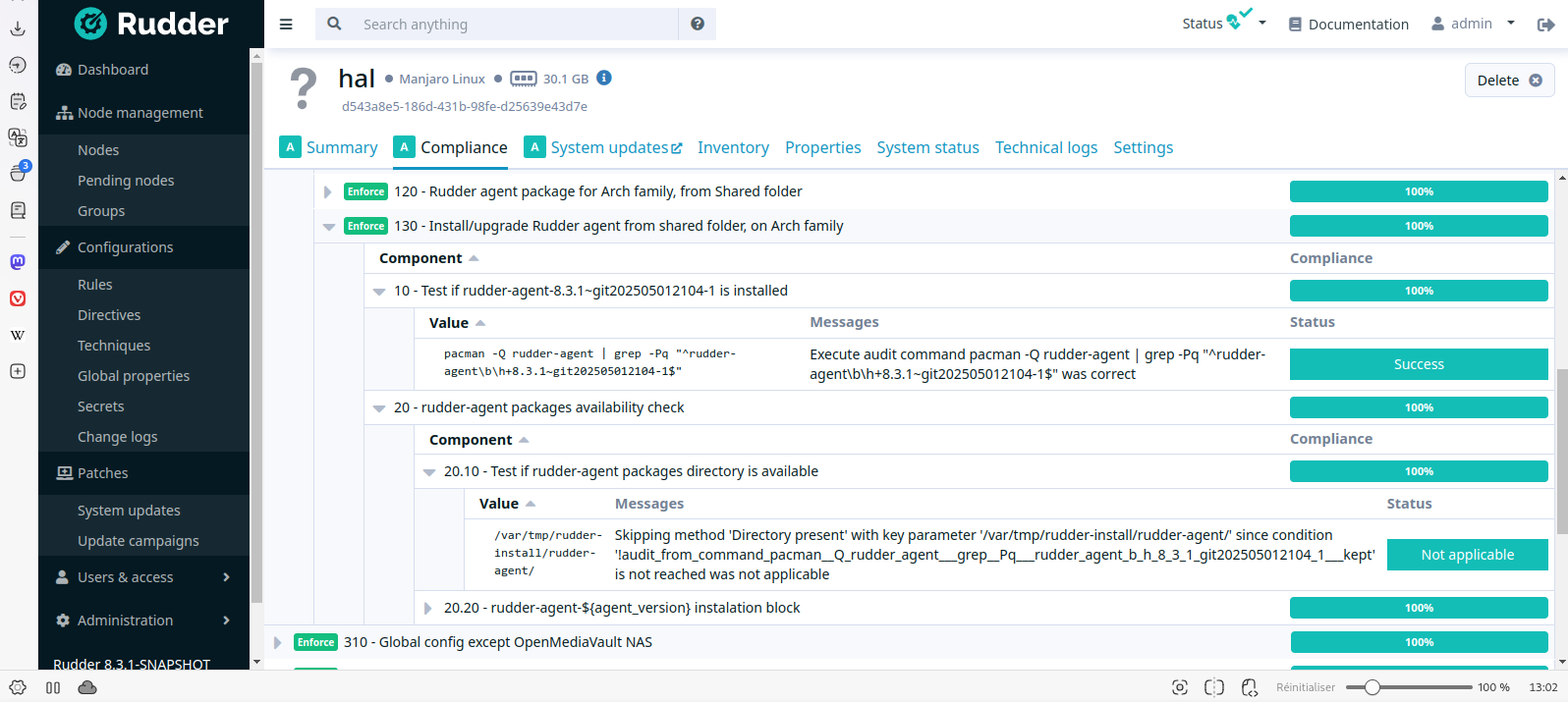Open search help question mark
Screen dimensions: 1568x702
tap(698, 24)
